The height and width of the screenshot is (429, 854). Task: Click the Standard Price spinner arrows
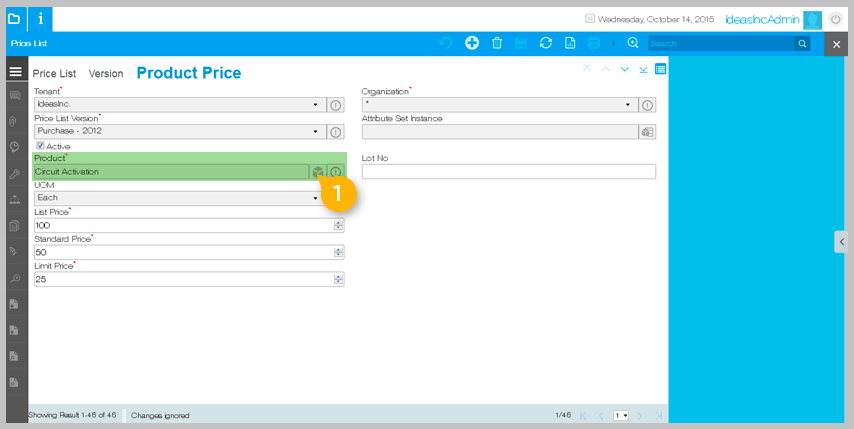coord(339,252)
